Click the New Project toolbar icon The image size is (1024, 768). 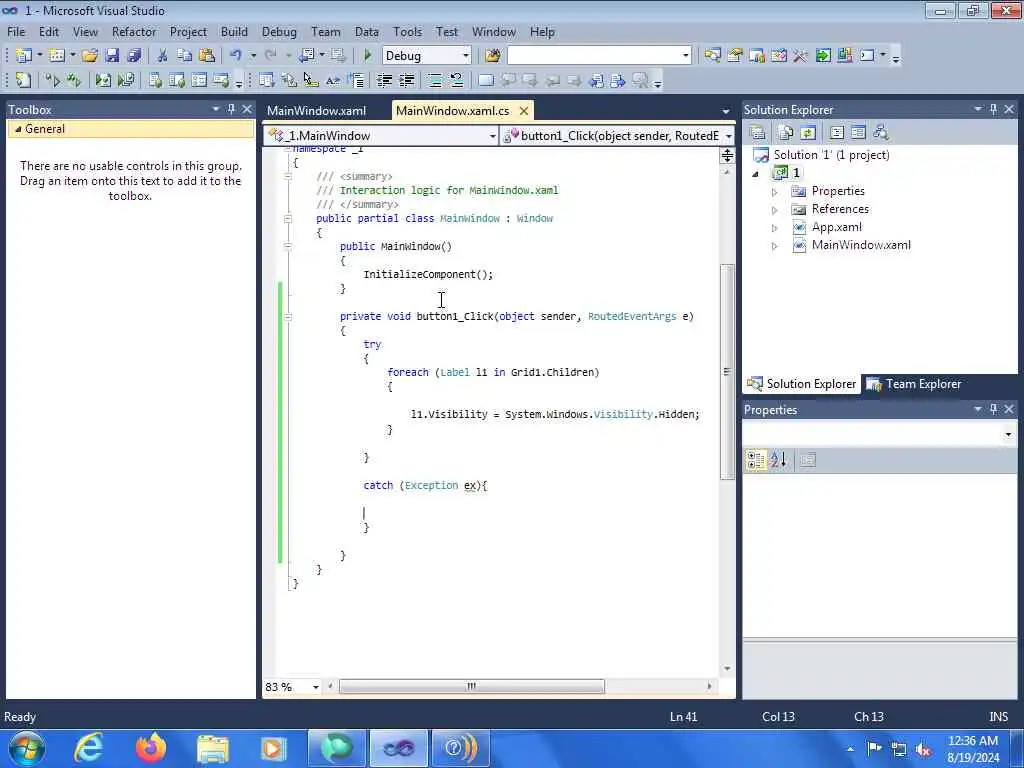[24, 56]
